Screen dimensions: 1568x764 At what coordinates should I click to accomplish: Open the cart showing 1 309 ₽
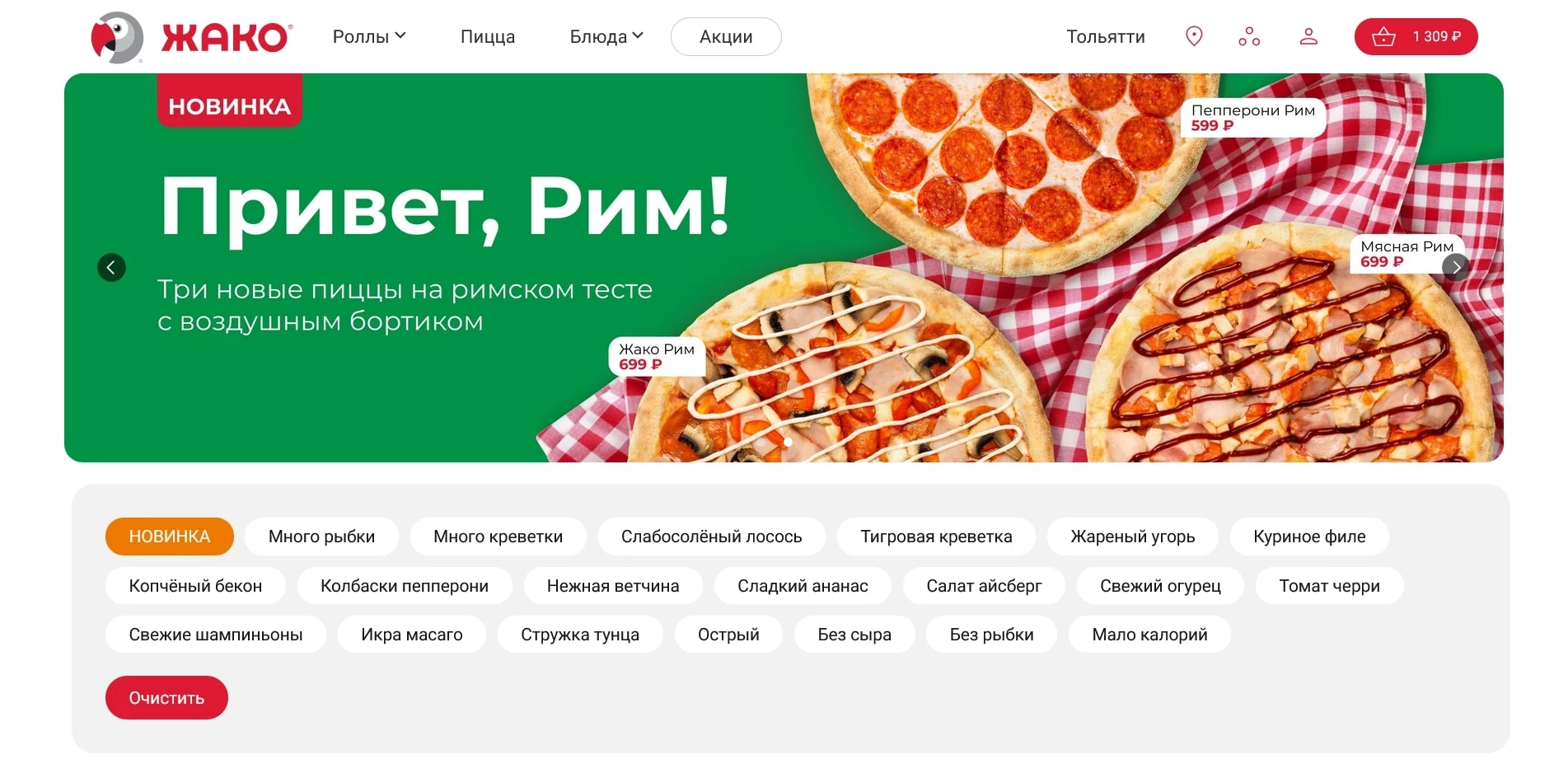pyautogui.click(x=1416, y=36)
